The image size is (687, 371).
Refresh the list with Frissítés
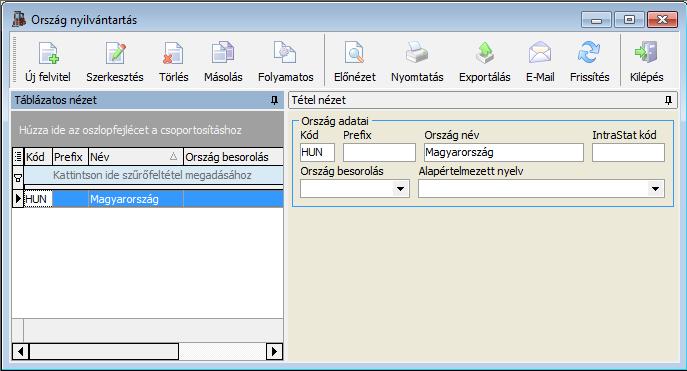[x=589, y=62]
